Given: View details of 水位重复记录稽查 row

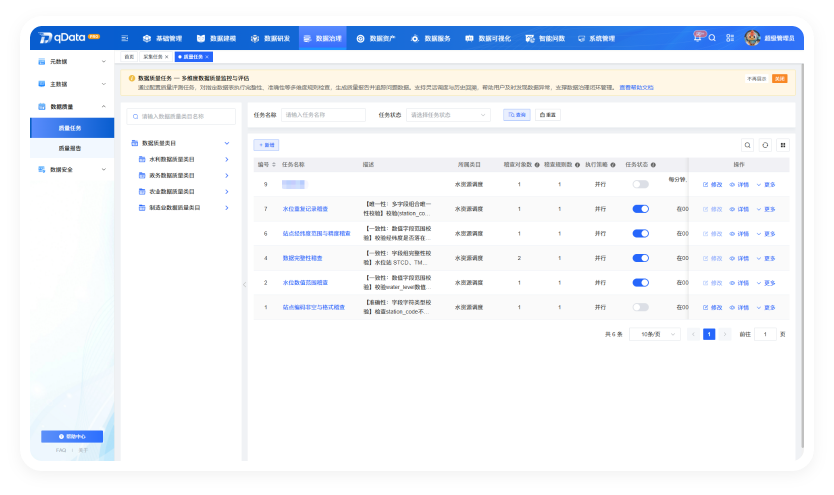Looking at the screenshot, I should [x=739, y=209].
